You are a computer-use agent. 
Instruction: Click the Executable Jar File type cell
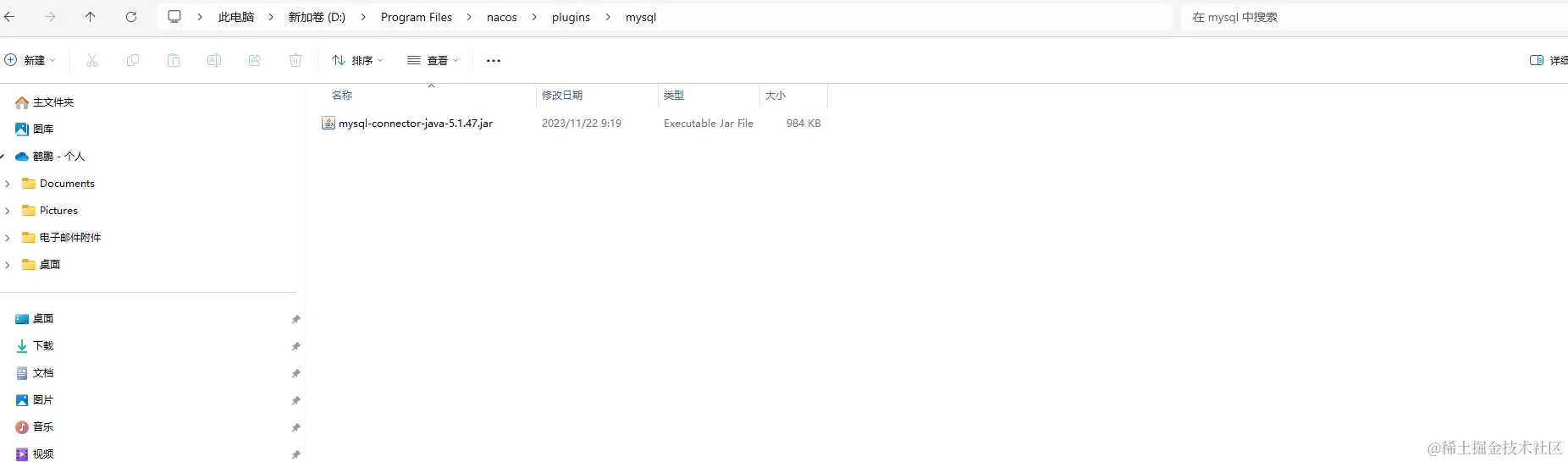coord(709,124)
